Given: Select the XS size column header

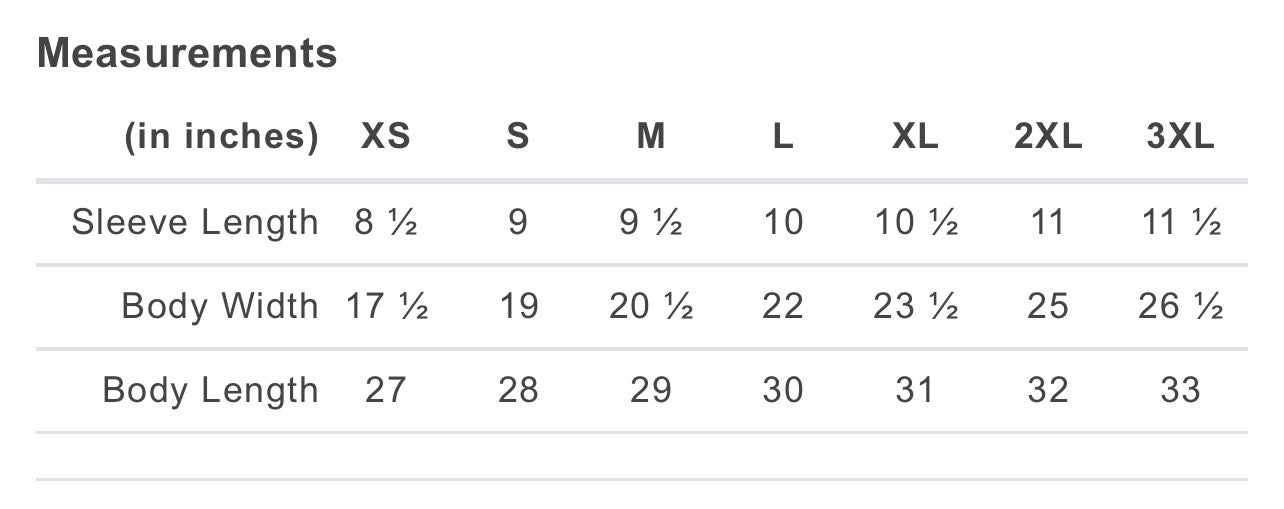Looking at the screenshot, I should click(385, 137).
